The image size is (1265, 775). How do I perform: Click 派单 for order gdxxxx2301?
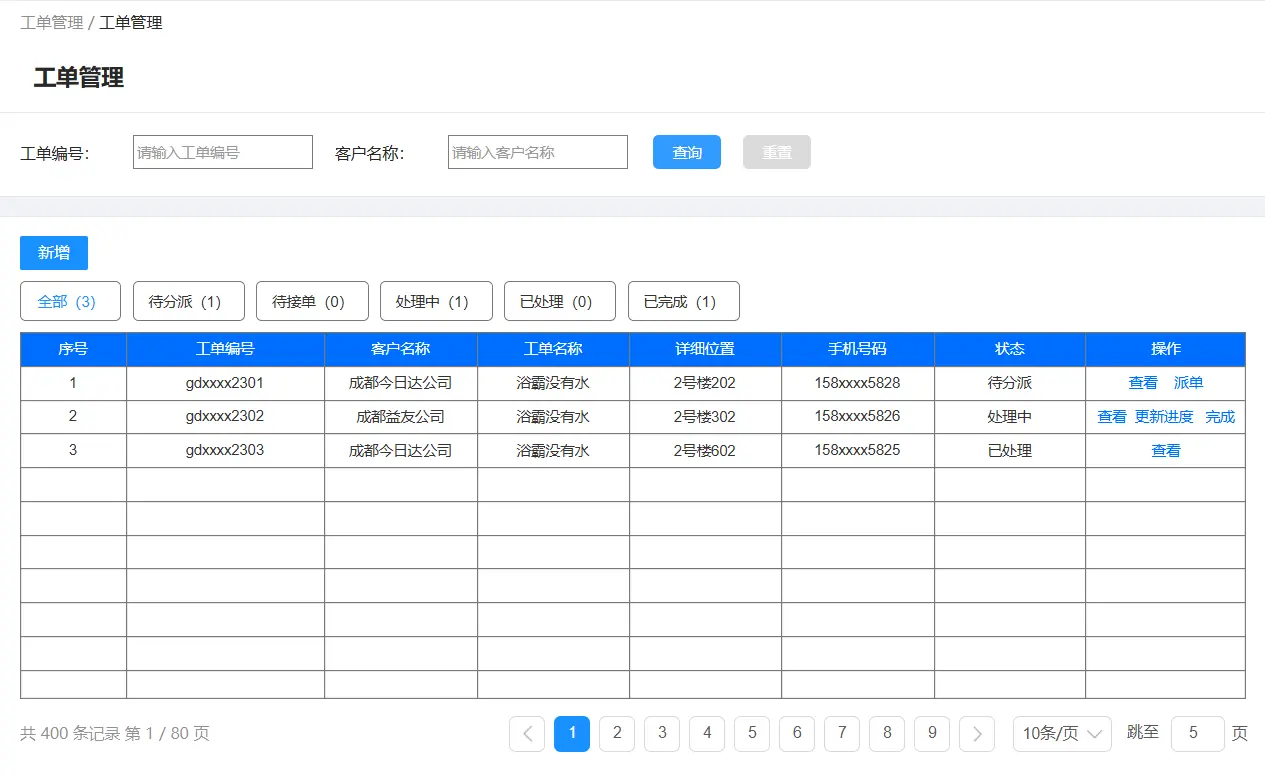pos(1188,383)
